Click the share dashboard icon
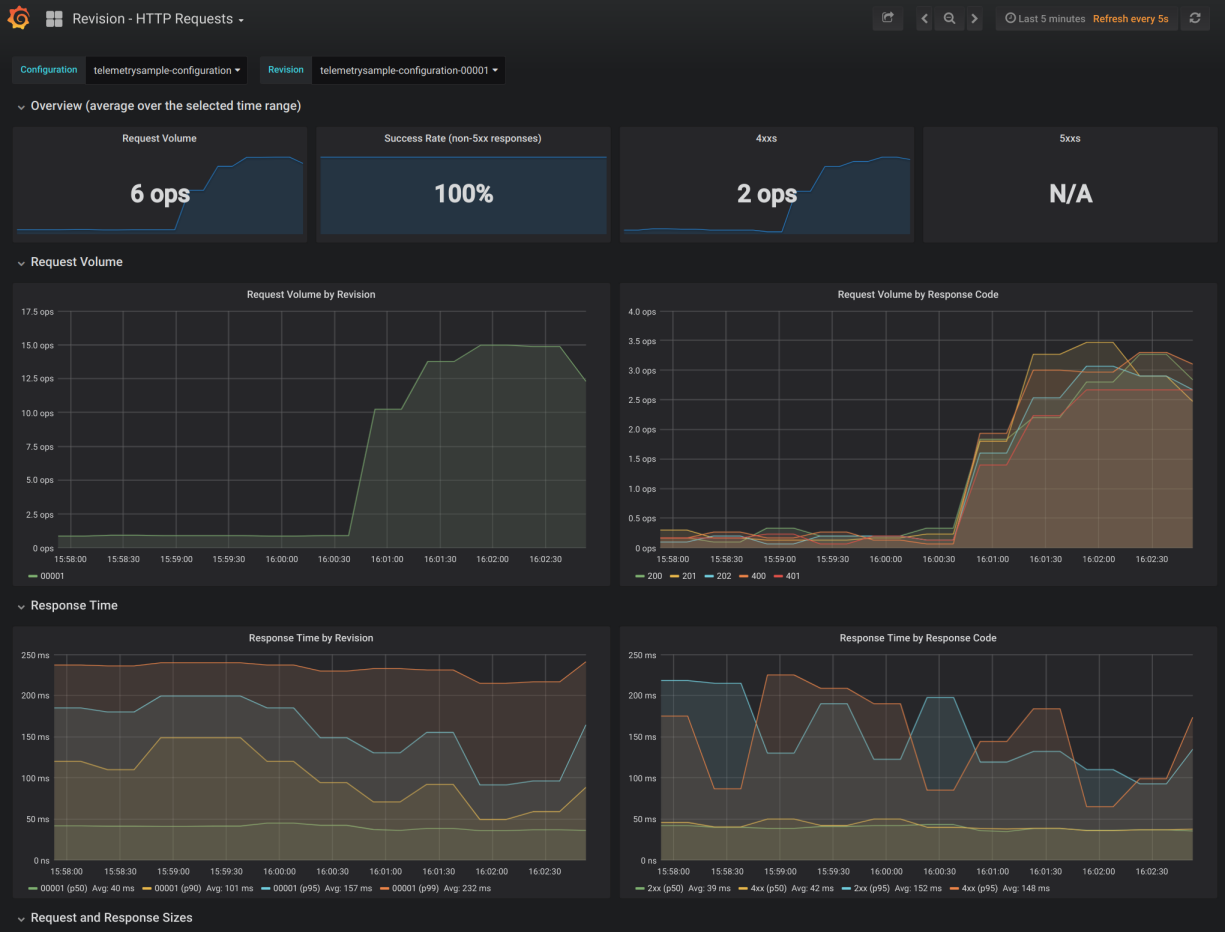The image size is (1225, 932). [x=887, y=18]
